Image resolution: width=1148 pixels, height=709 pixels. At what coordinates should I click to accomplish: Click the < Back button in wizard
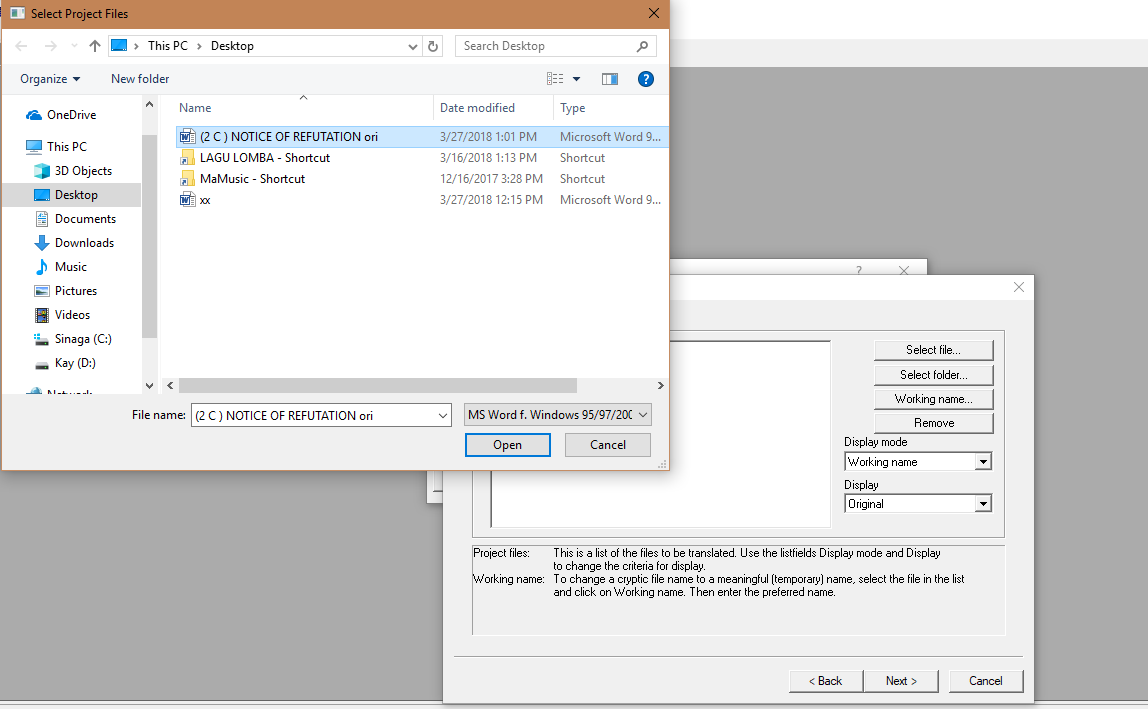825,680
